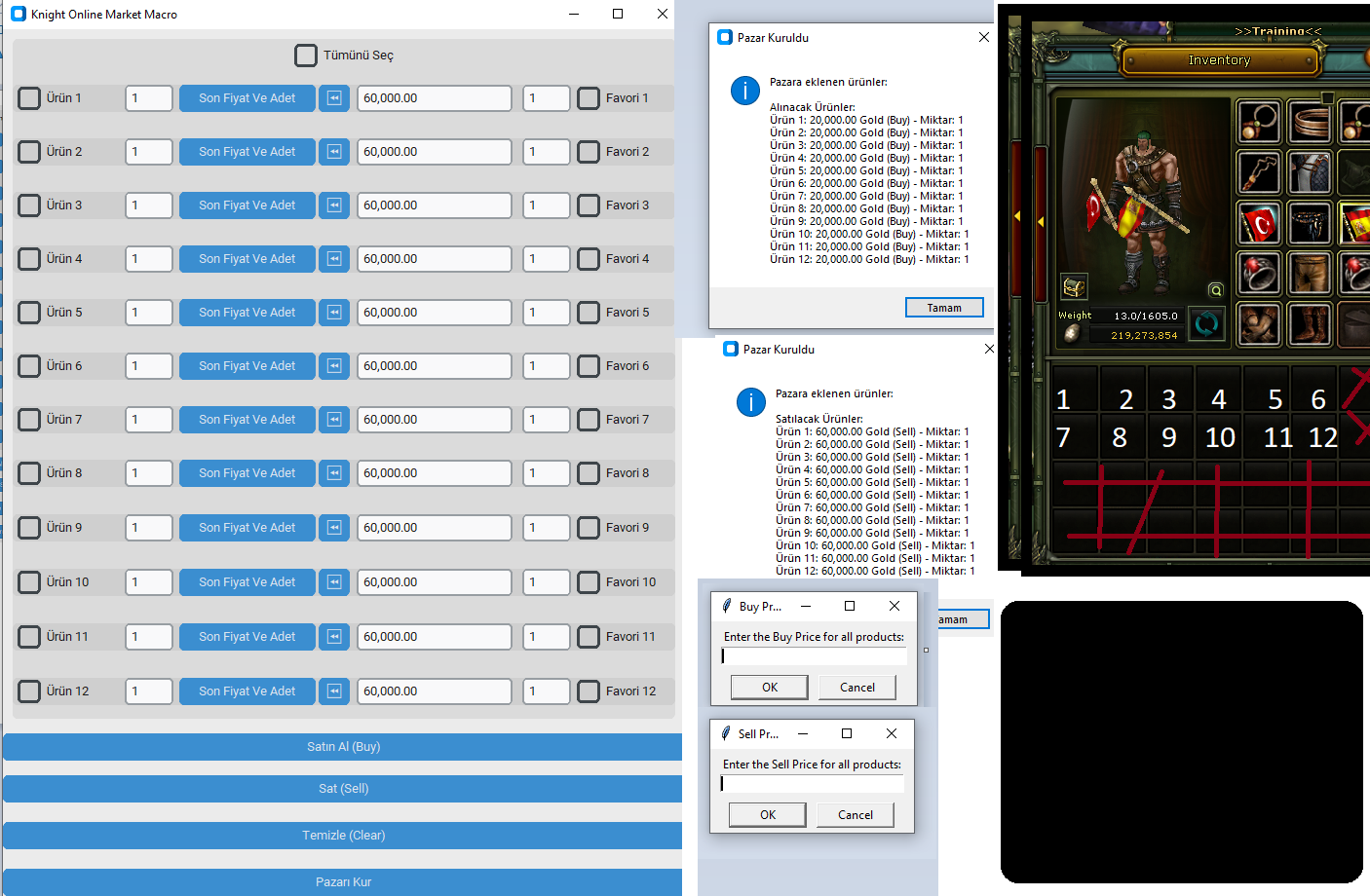1370x896 pixels.
Task: Select the brown pants item slot
Action: (x=1310, y=275)
